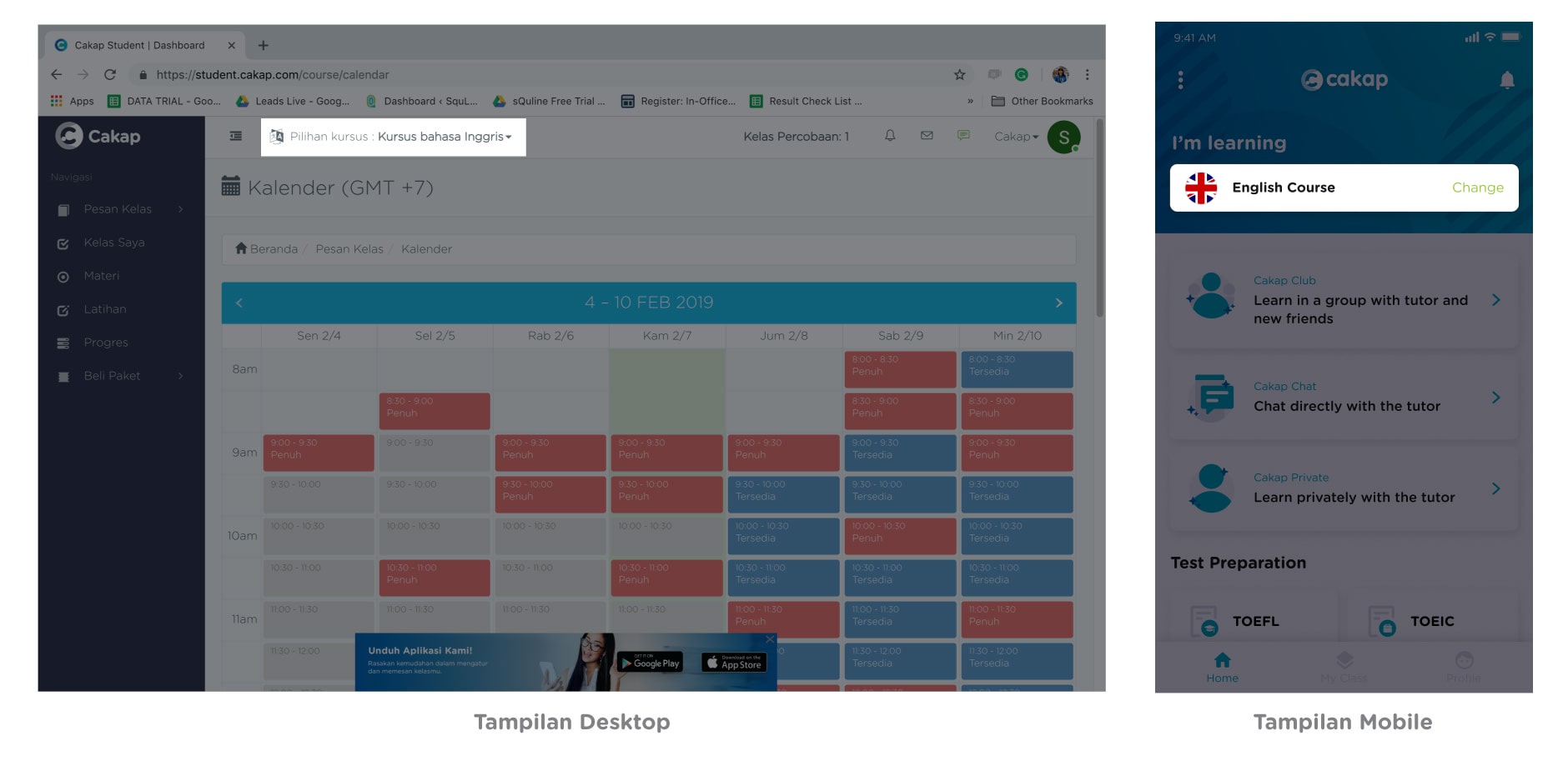Open the Other Bookmarks folder
Screen dimensions: 1568x766
click(x=1043, y=102)
